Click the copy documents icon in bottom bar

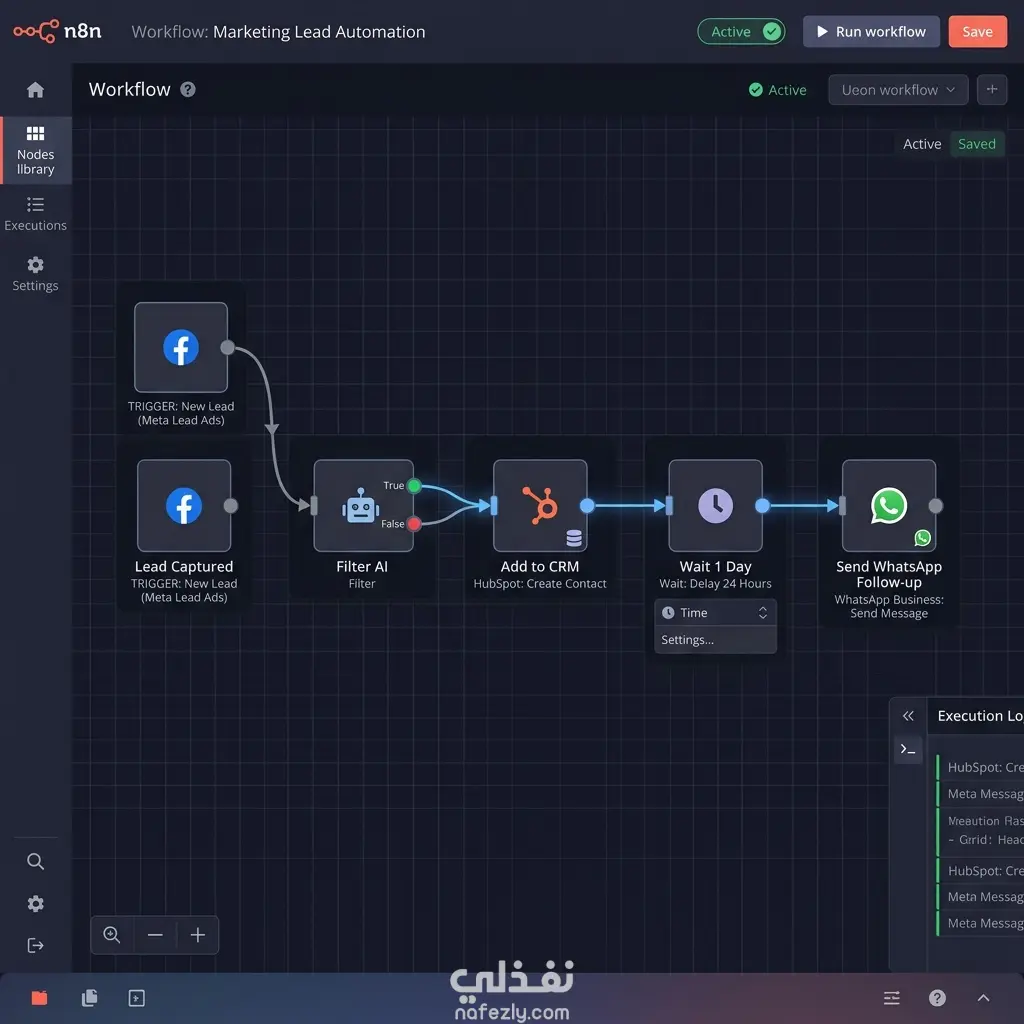click(89, 997)
